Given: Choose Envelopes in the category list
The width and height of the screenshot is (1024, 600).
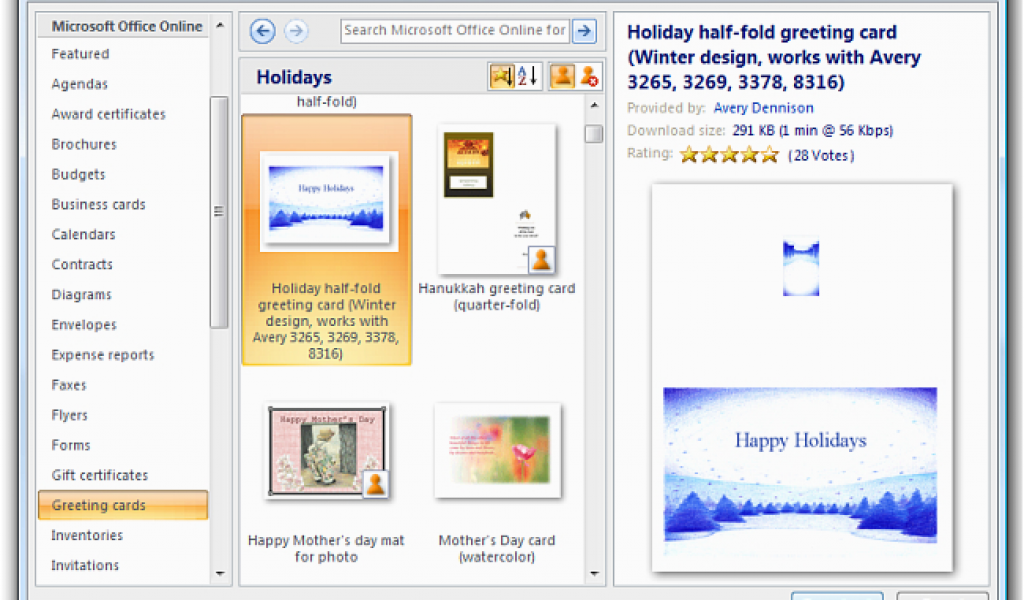Looking at the screenshot, I should (x=84, y=324).
